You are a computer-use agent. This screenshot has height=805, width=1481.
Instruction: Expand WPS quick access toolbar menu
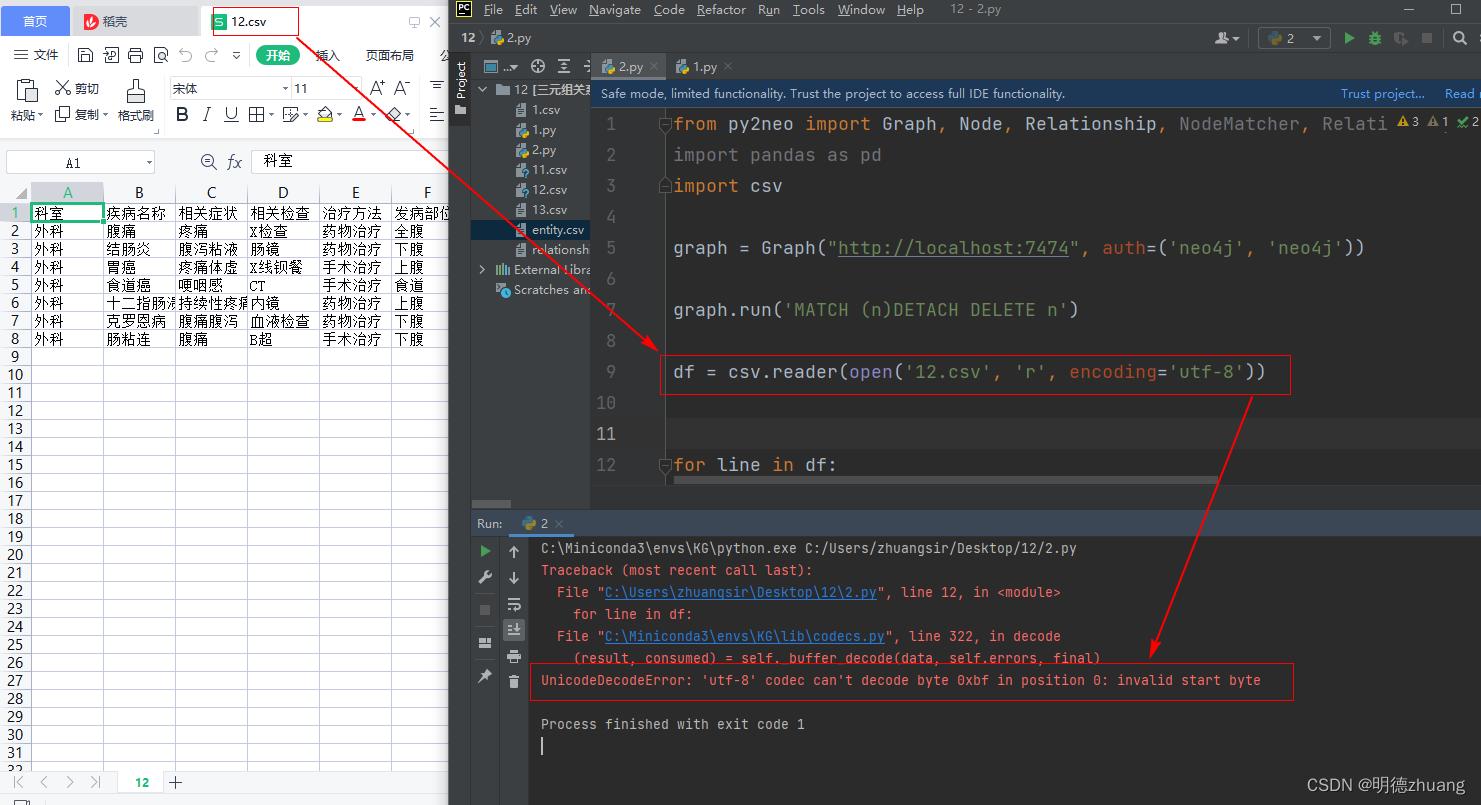[239, 55]
